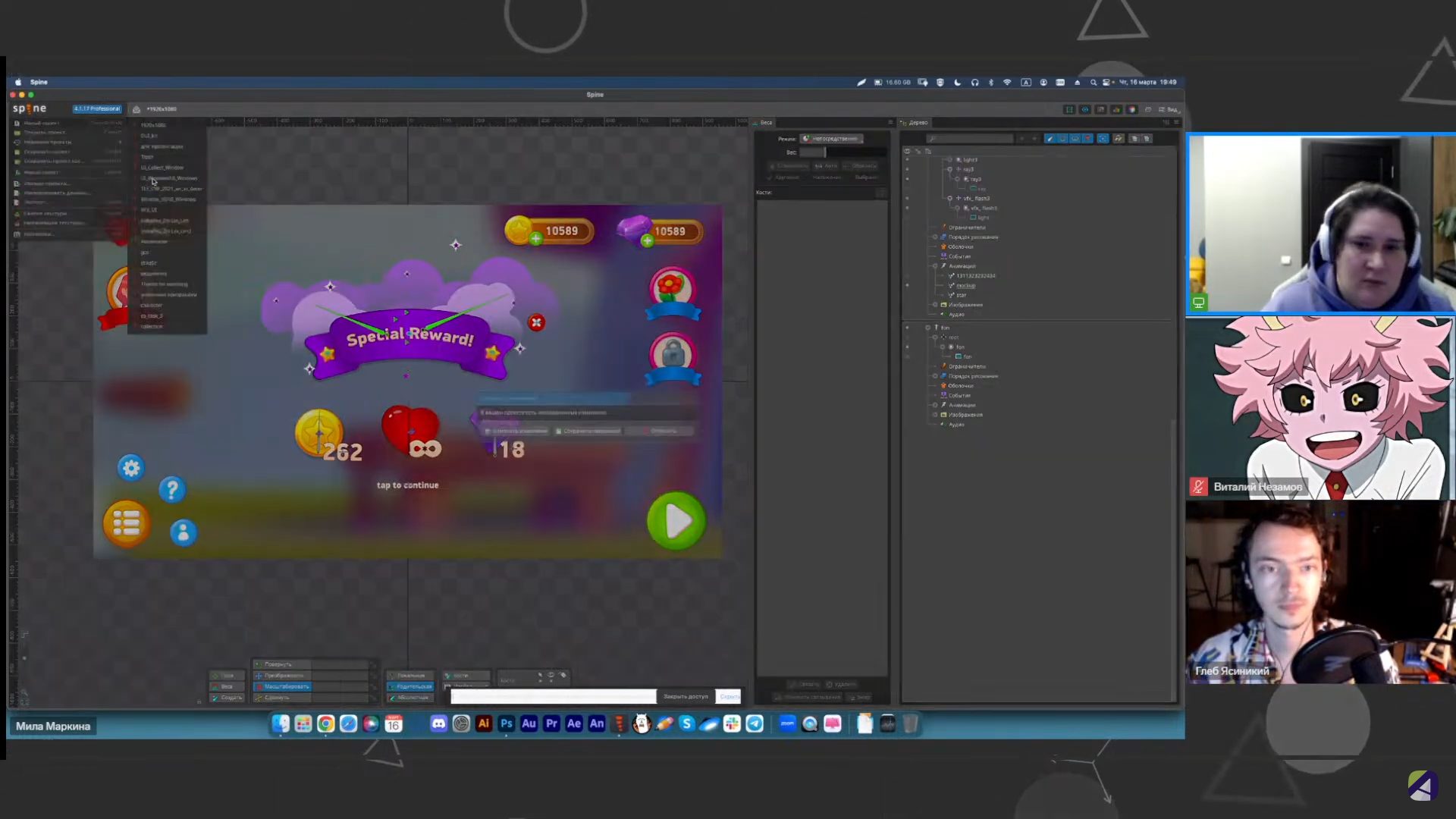
Task: Click the blue center-on-selection tree icon
Action: coord(1103,139)
